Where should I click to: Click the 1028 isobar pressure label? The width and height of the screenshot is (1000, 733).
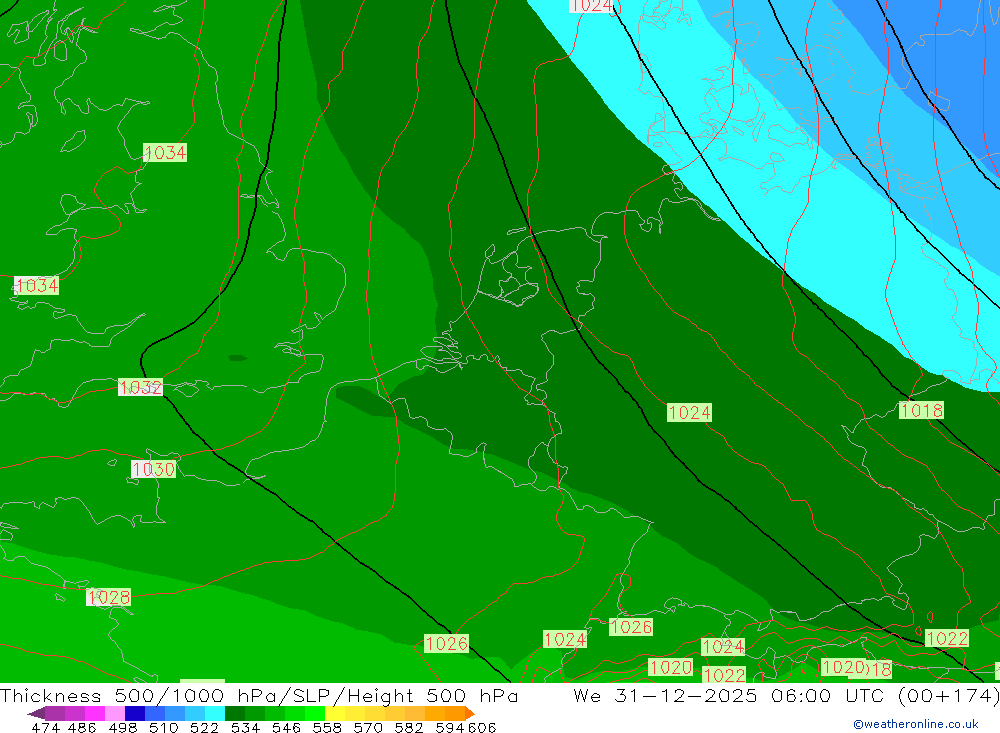pyautogui.click(x=108, y=597)
